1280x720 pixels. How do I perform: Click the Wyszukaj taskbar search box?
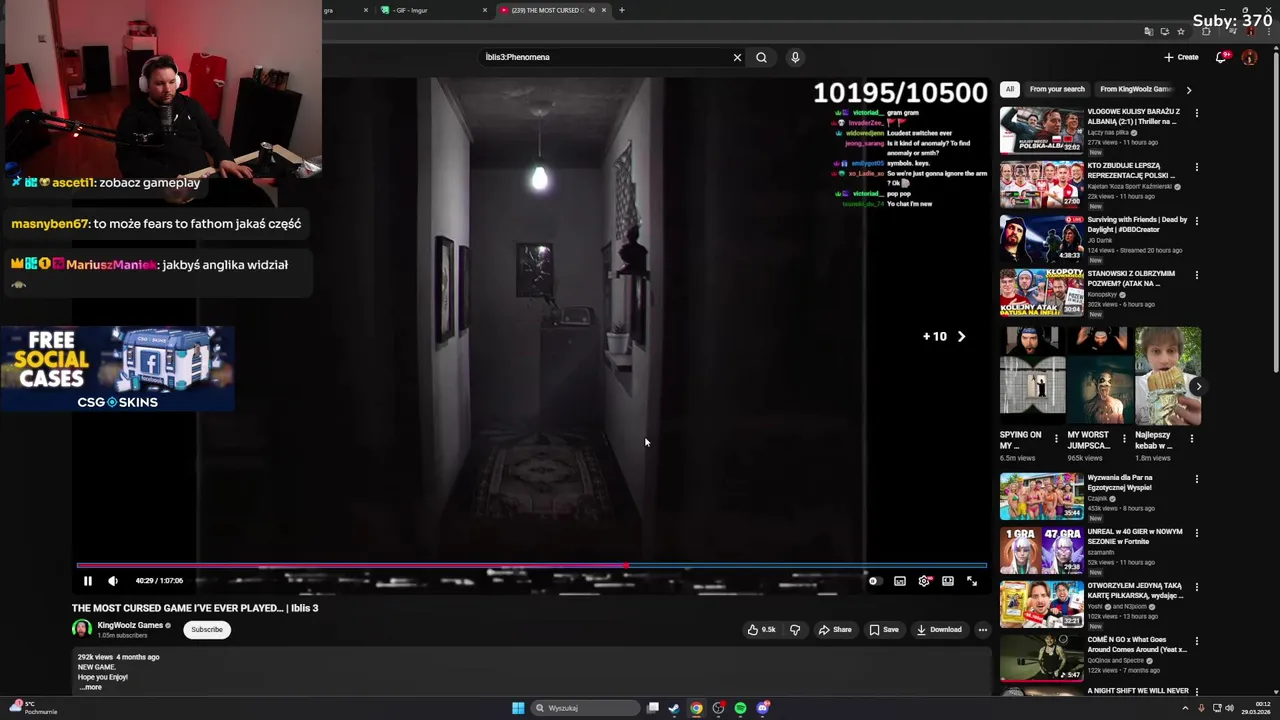coord(585,708)
